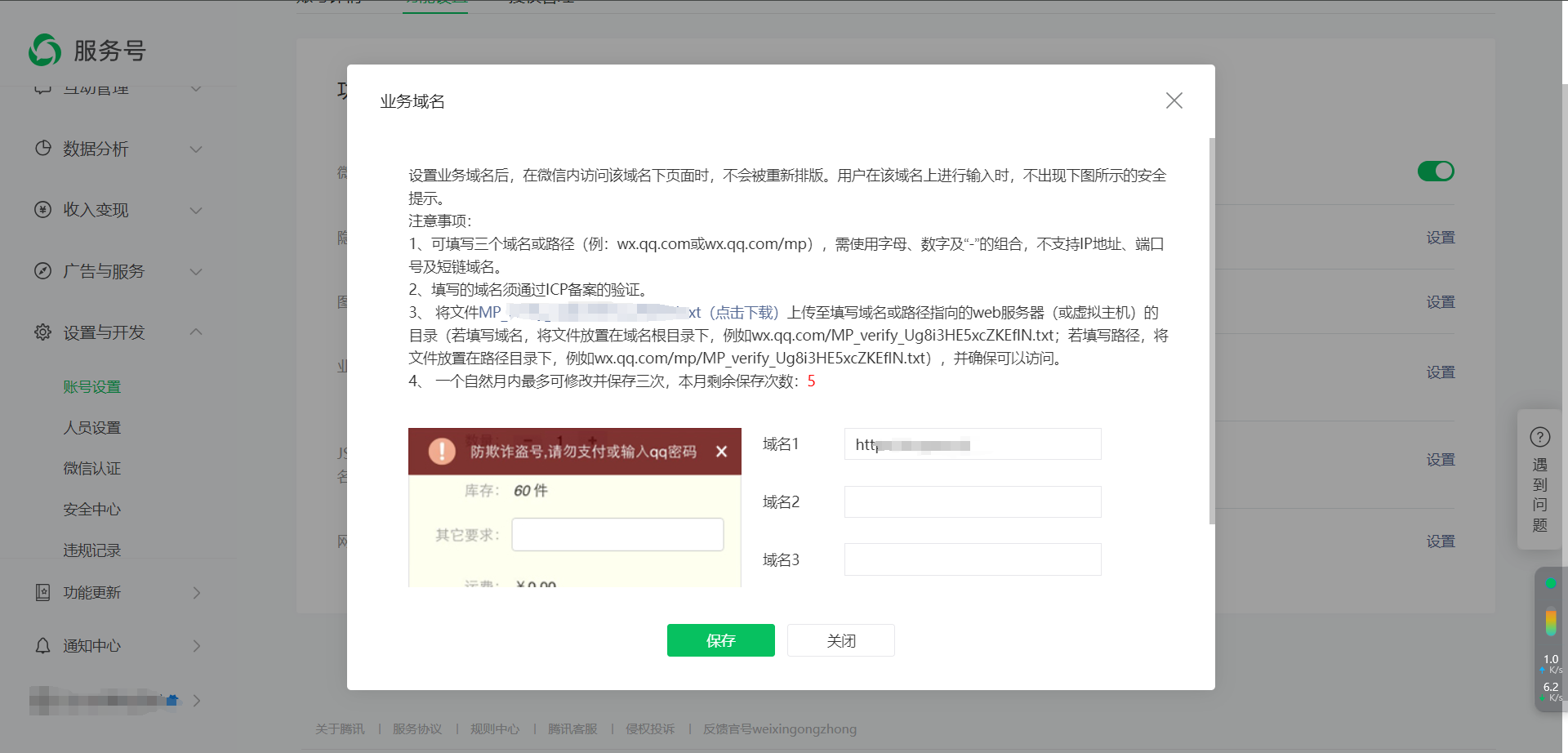Open 安全中心 in the sidebar
Screen dimensions: 1568x753
pyautogui.click(x=92, y=510)
